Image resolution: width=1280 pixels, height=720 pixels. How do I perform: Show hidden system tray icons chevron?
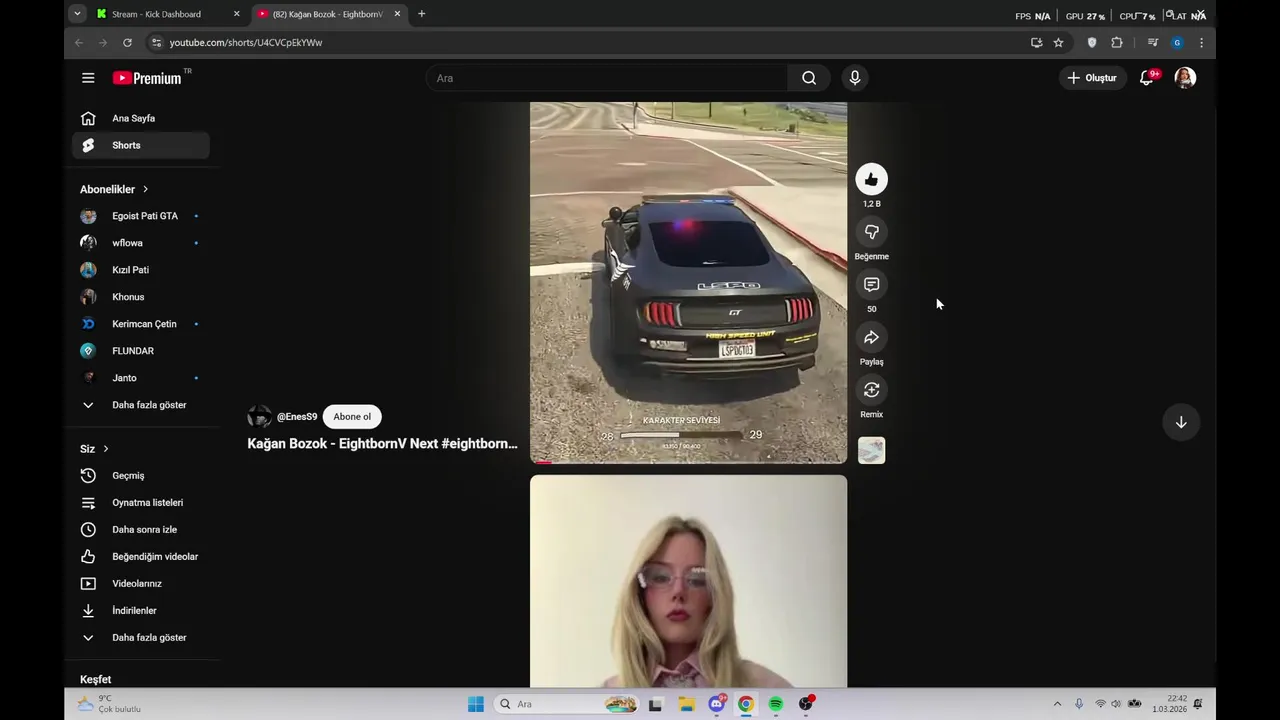point(1057,704)
